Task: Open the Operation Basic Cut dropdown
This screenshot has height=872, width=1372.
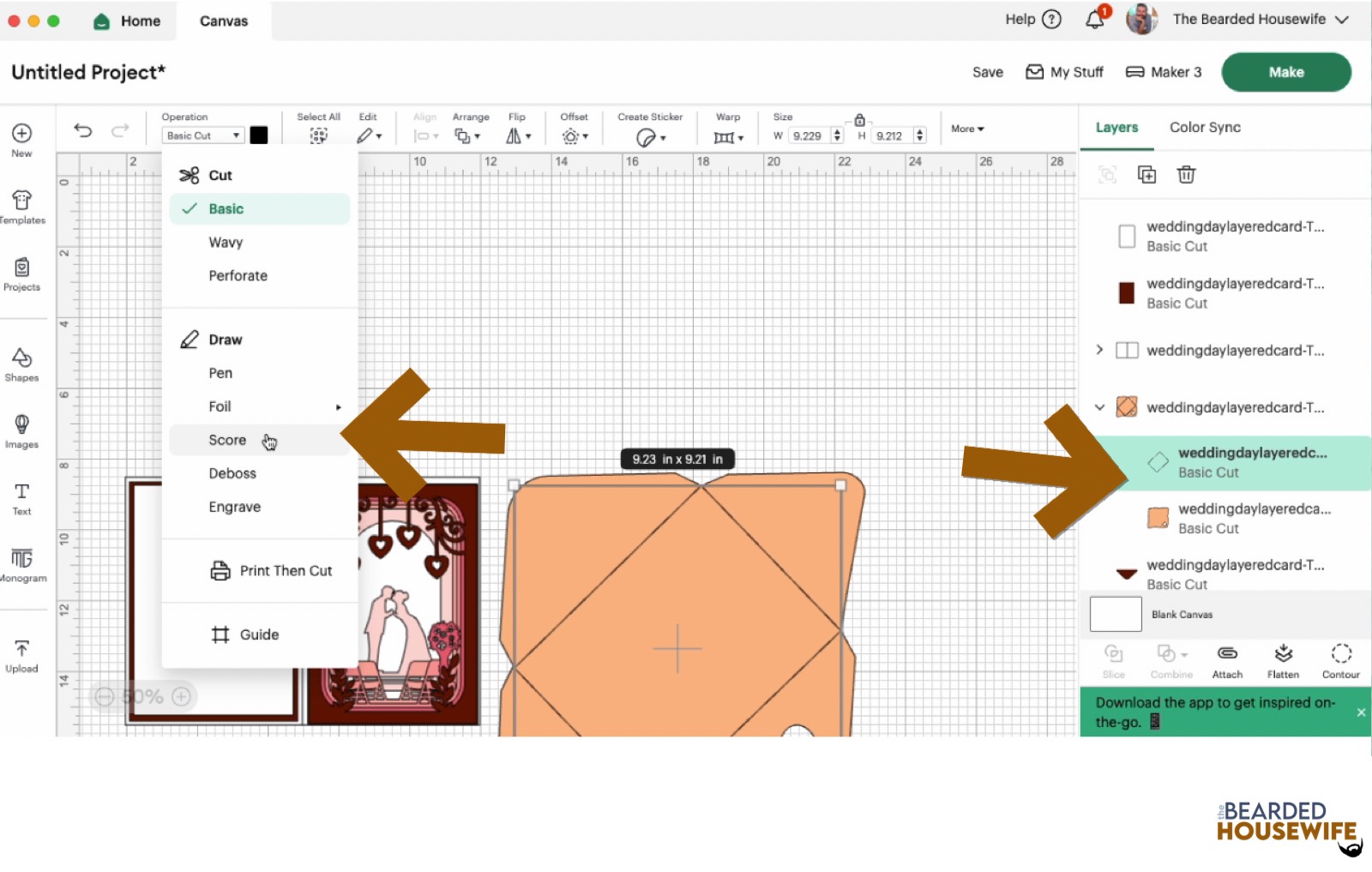Action: coord(203,135)
